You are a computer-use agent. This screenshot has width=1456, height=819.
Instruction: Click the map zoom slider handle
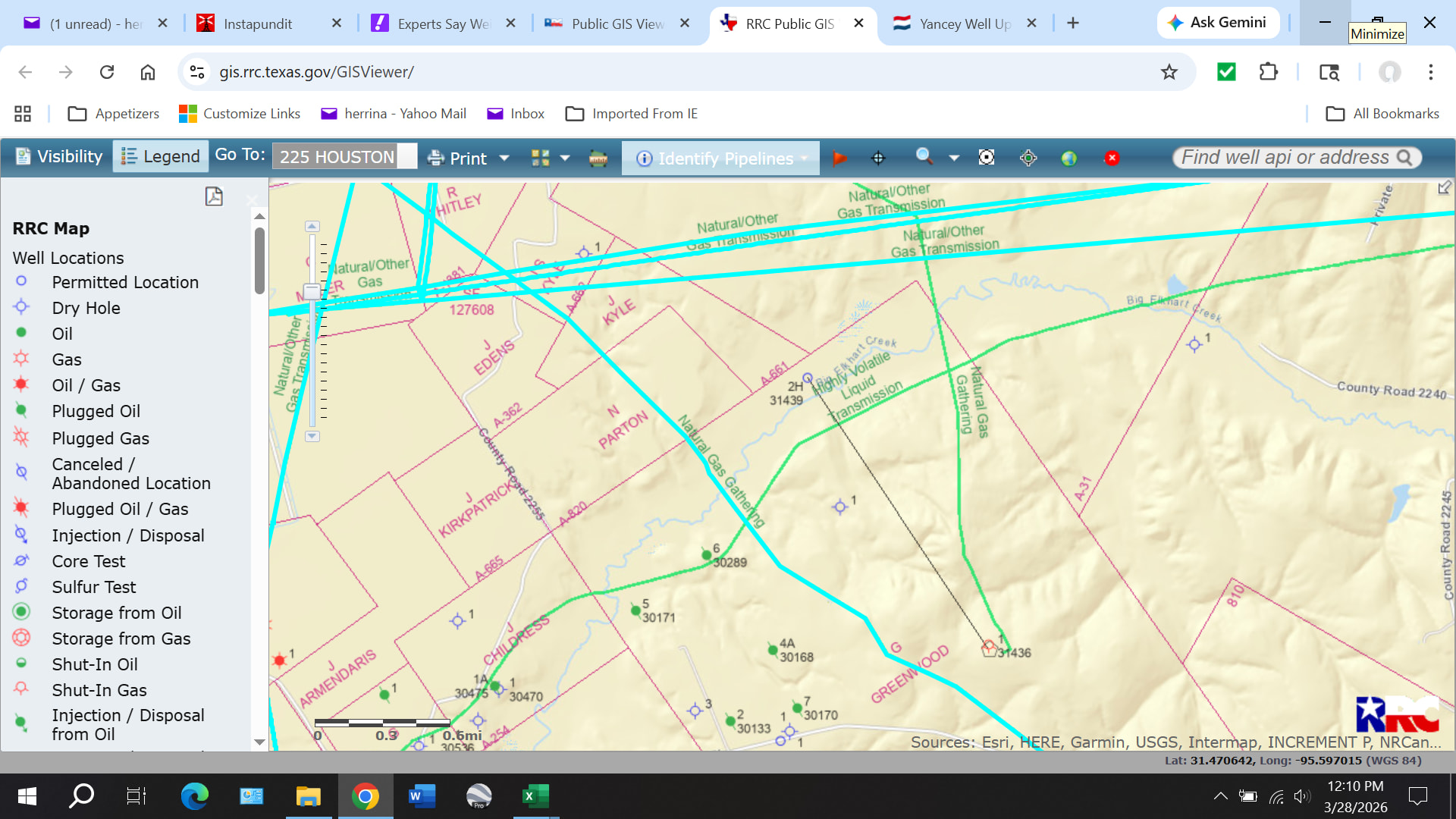[312, 291]
